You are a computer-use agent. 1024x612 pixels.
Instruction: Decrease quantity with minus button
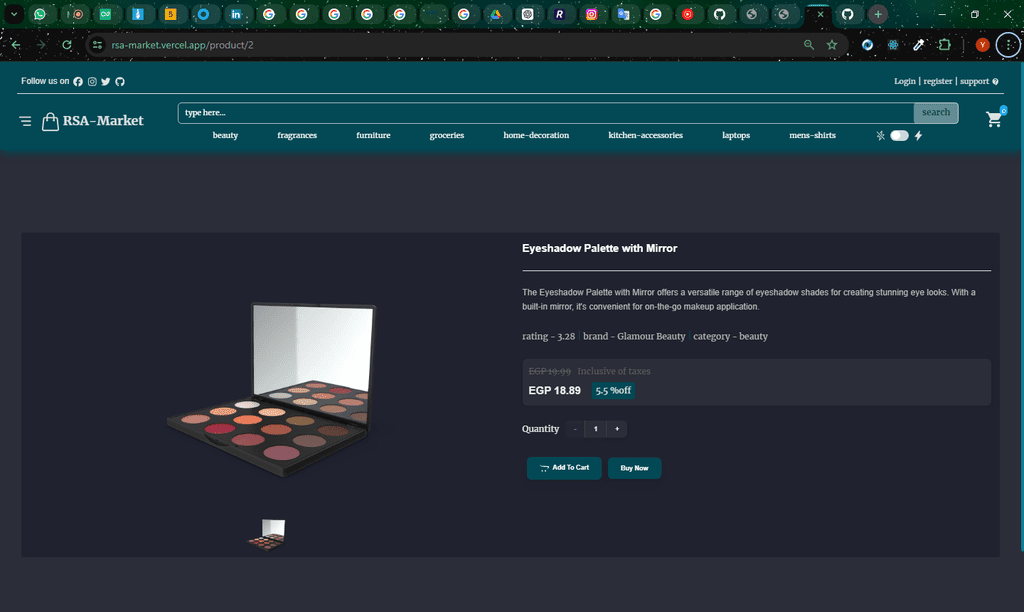[575, 429]
